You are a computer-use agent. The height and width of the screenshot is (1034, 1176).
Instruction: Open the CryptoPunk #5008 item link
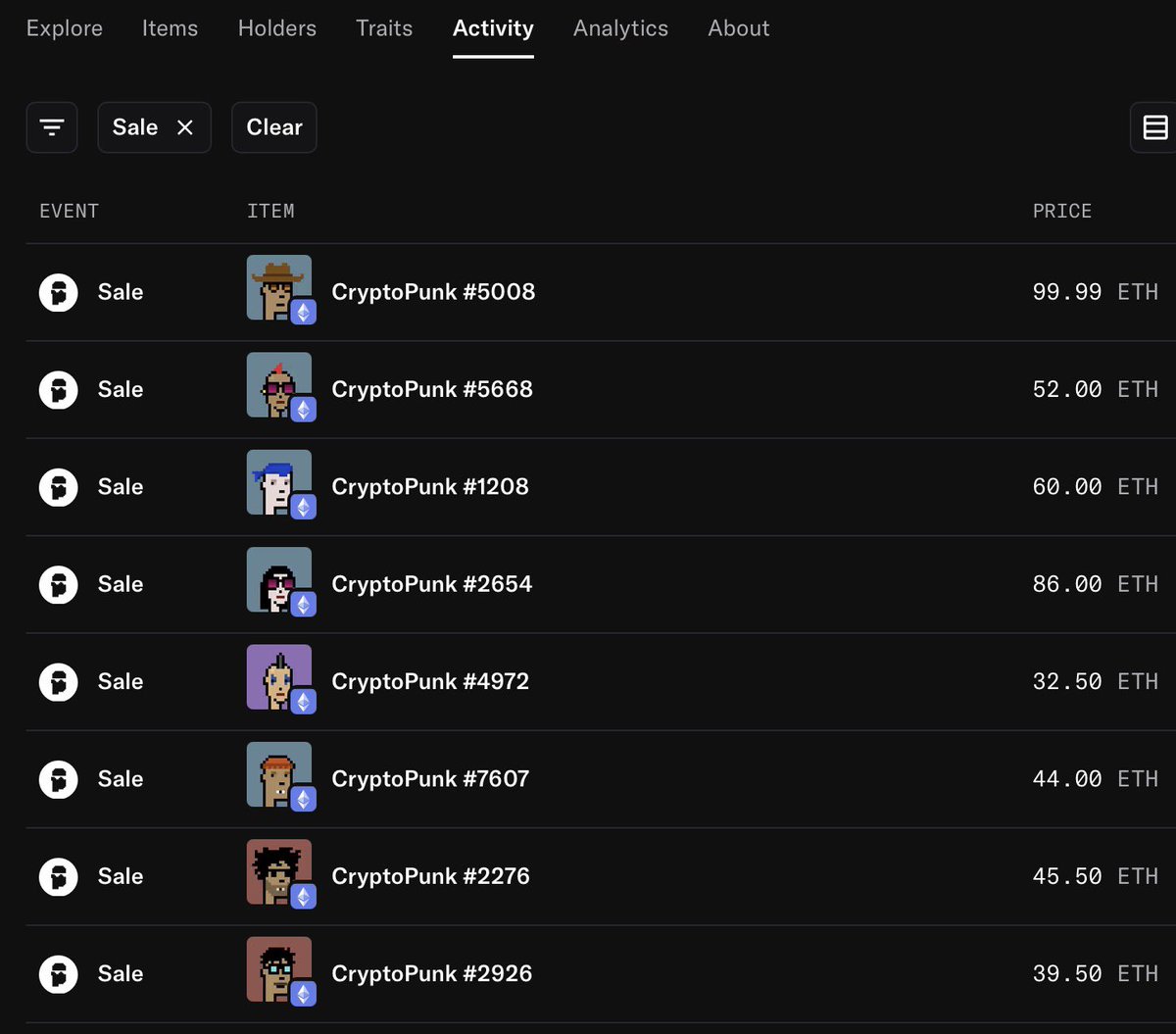point(433,292)
